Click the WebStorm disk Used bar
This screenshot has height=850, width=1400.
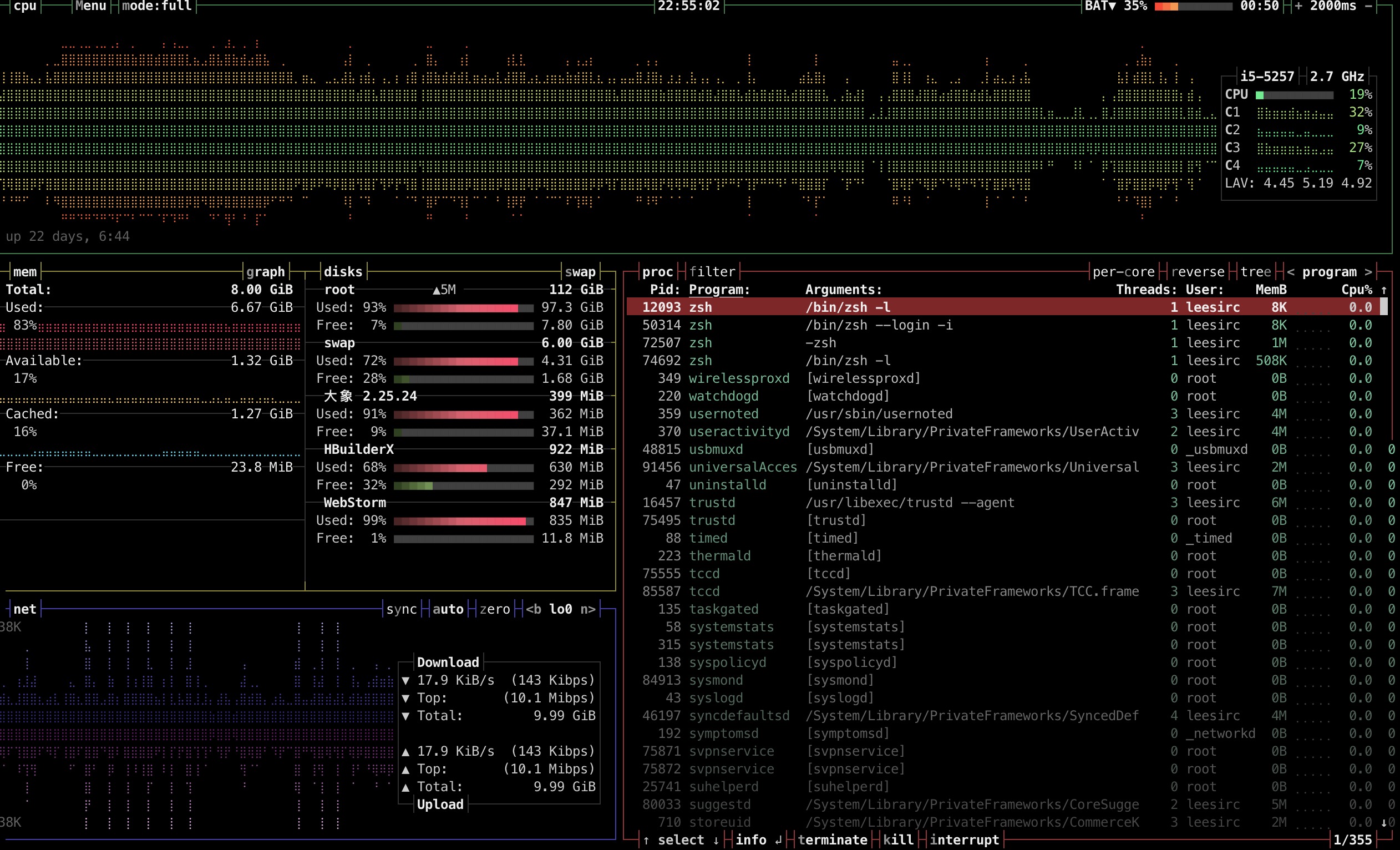(463, 521)
